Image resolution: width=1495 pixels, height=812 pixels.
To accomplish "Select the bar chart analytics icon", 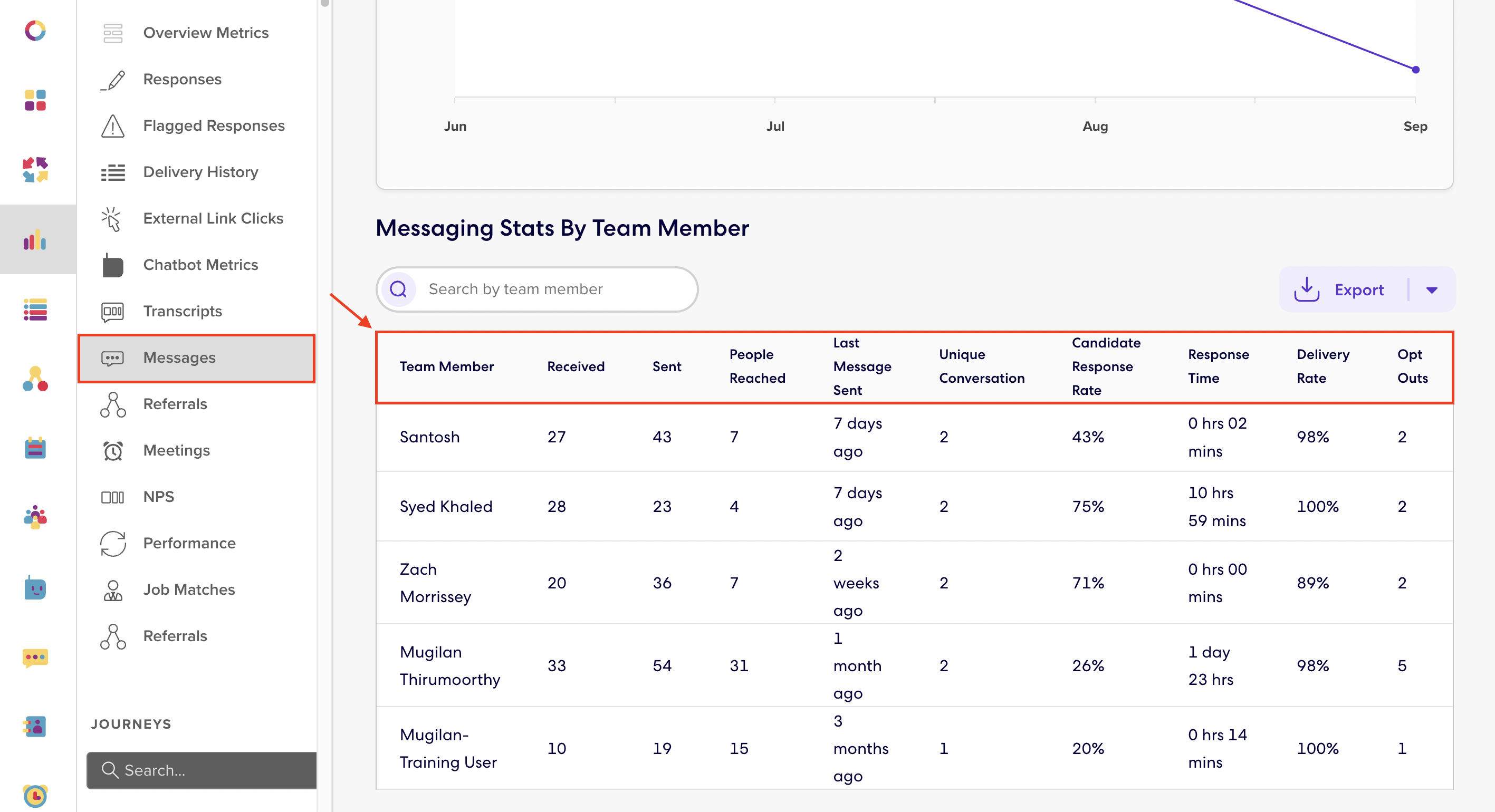I will pyautogui.click(x=35, y=239).
